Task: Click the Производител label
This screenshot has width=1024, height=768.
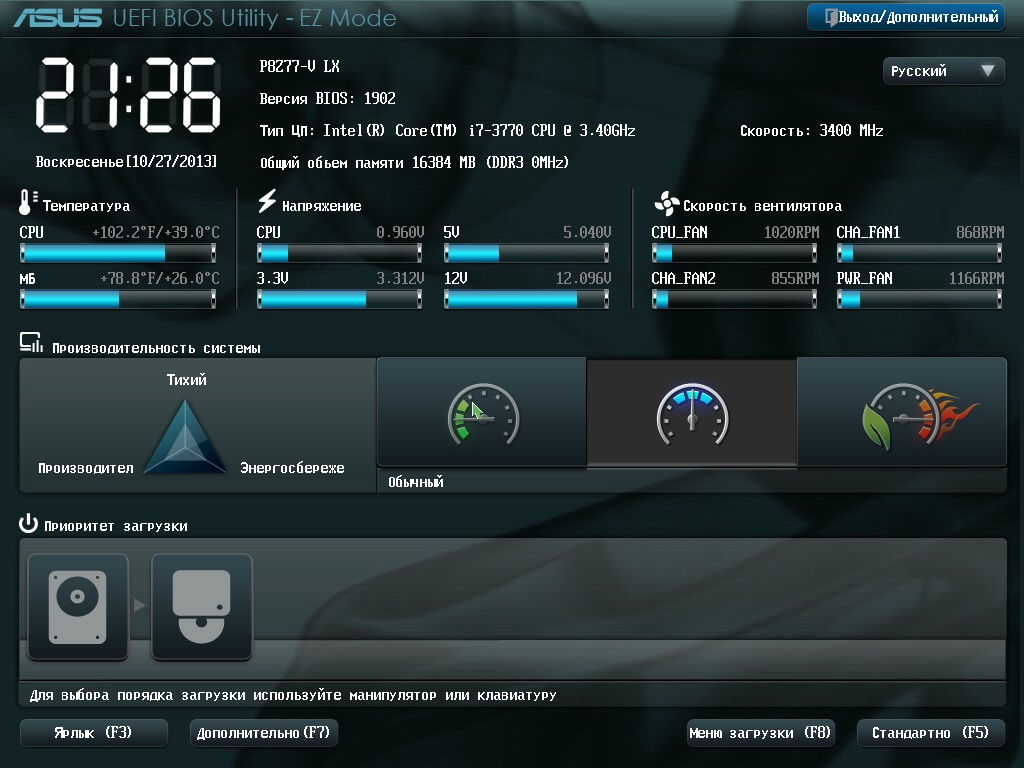Action: point(86,468)
